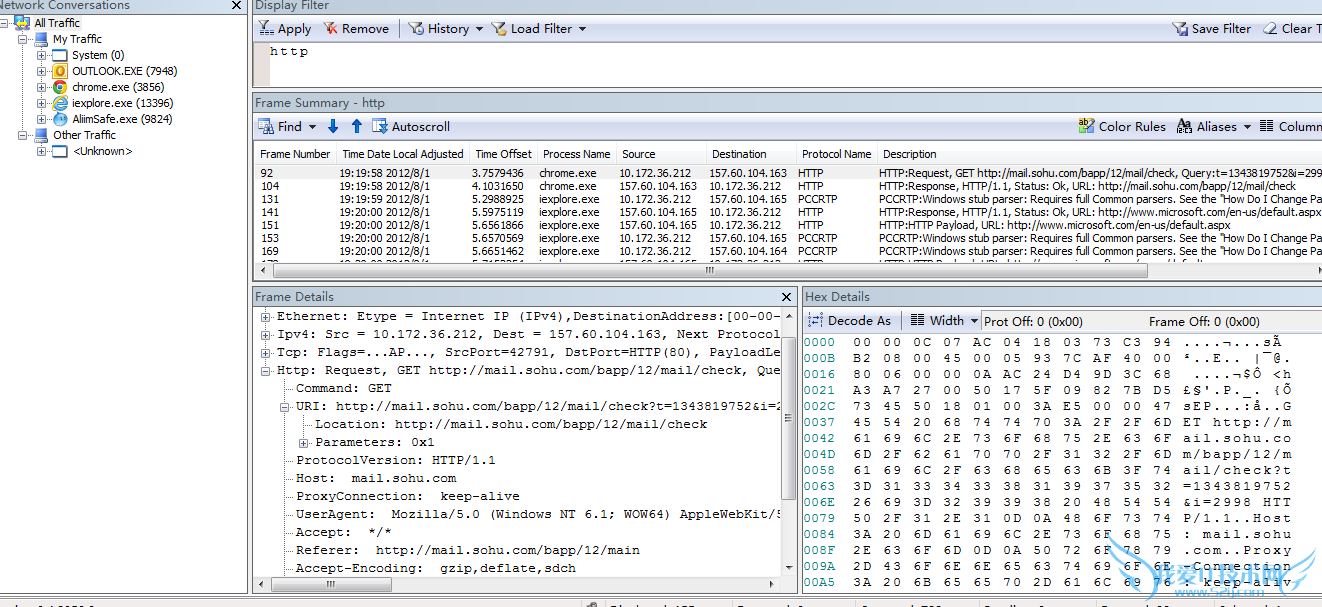Viewport: 1322px width, 607px height.
Task: Close the Frame Details pane
Action: tap(788, 297)
